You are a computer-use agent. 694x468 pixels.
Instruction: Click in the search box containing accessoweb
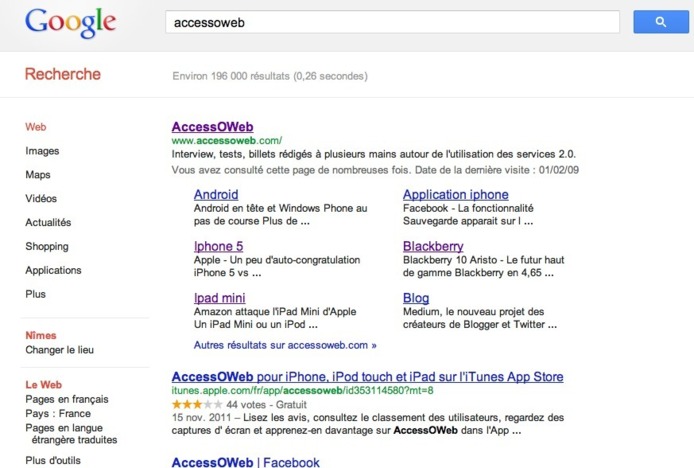click(390, 22)
